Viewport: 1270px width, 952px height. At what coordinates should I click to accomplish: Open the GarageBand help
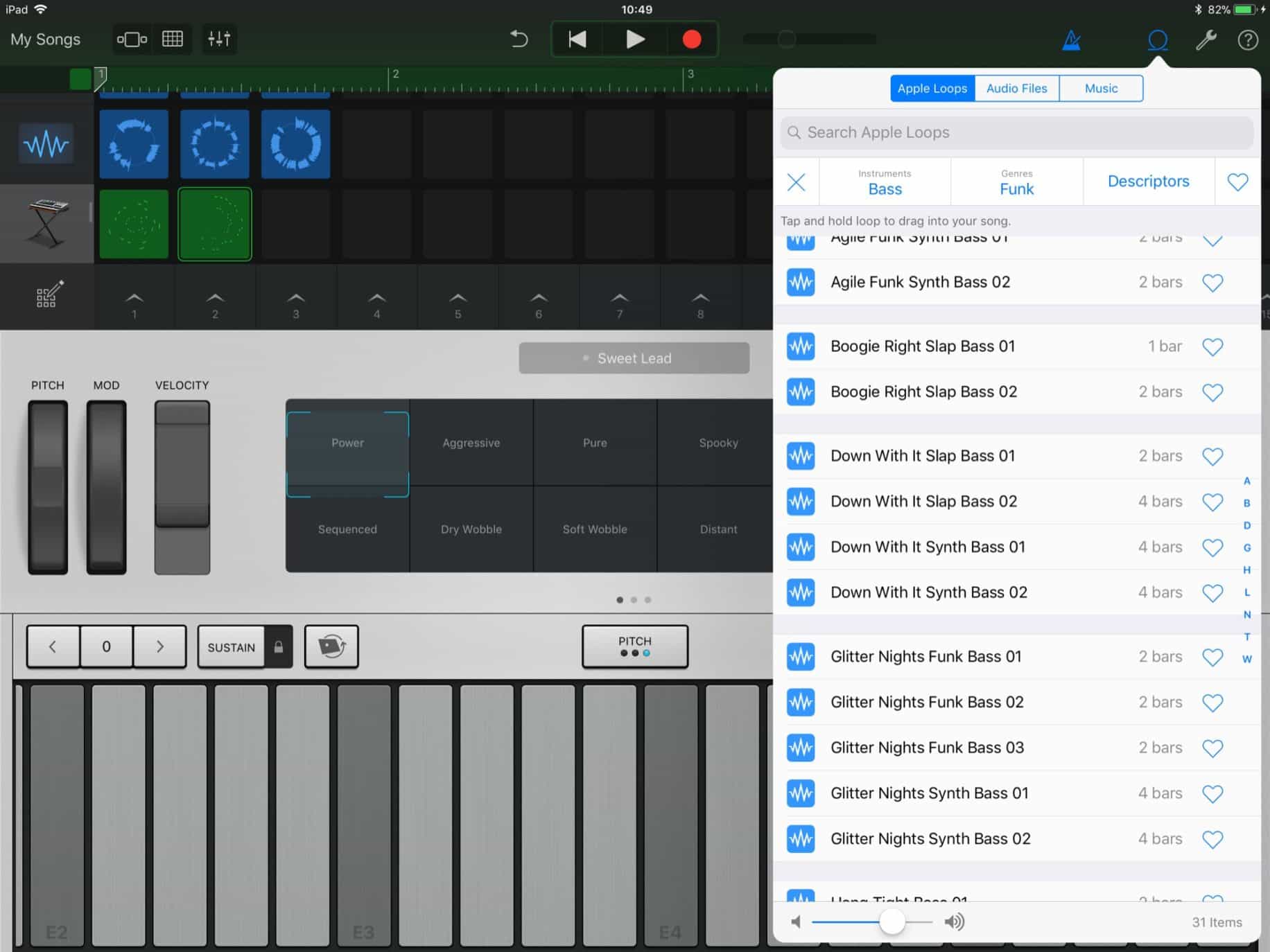coord(1247,39)
